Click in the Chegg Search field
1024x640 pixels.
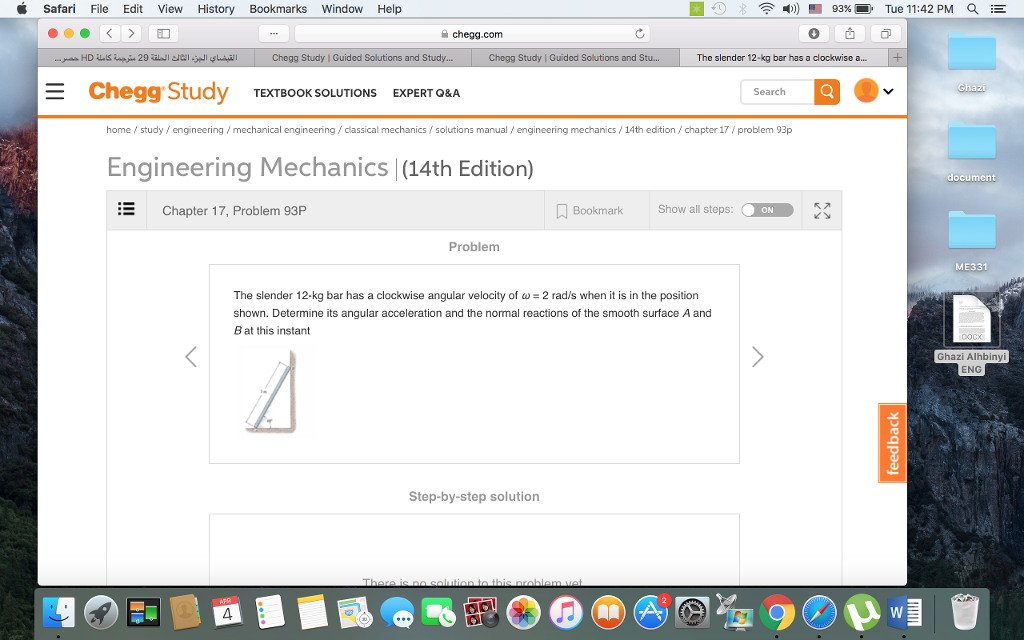click(x=778, y=92)
